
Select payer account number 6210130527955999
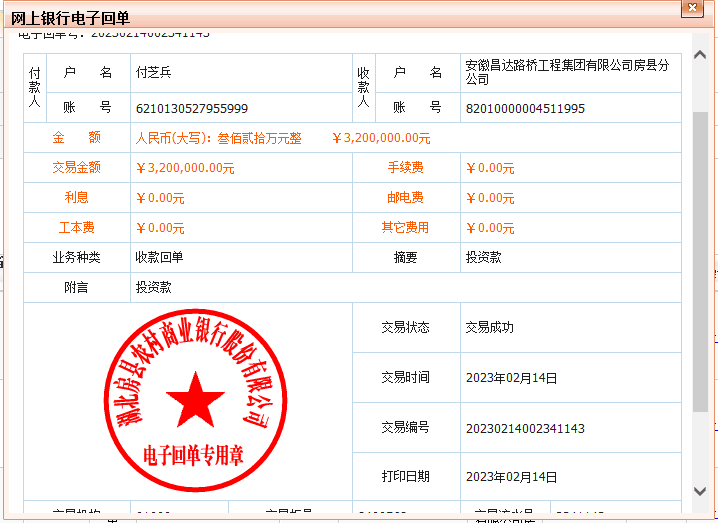tap(191, 108)
